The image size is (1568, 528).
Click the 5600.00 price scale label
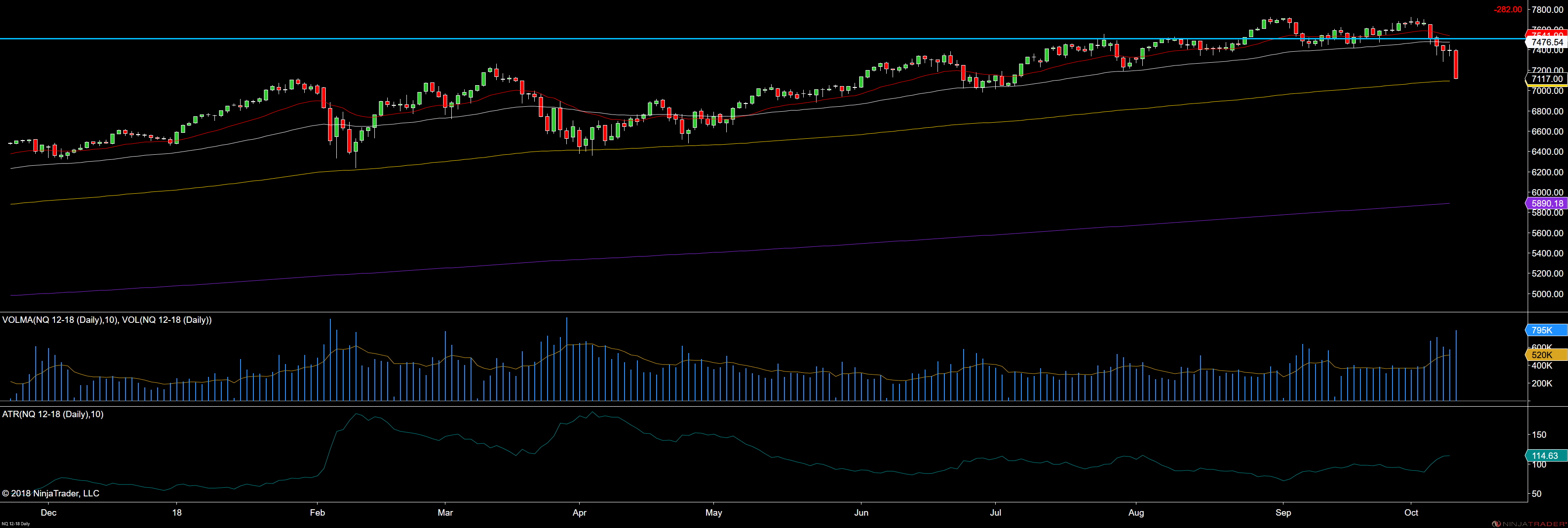[x=1547, y=233]
